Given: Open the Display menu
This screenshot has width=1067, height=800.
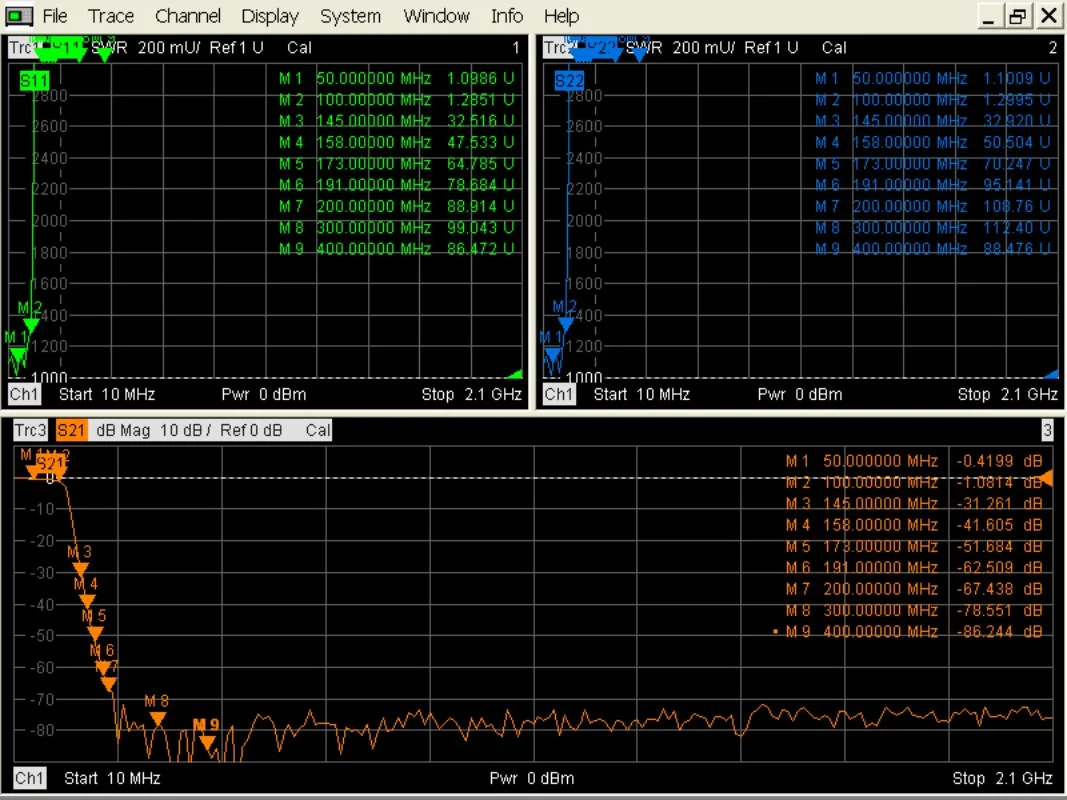Looking at the screenshot, I should coord(269,16).
